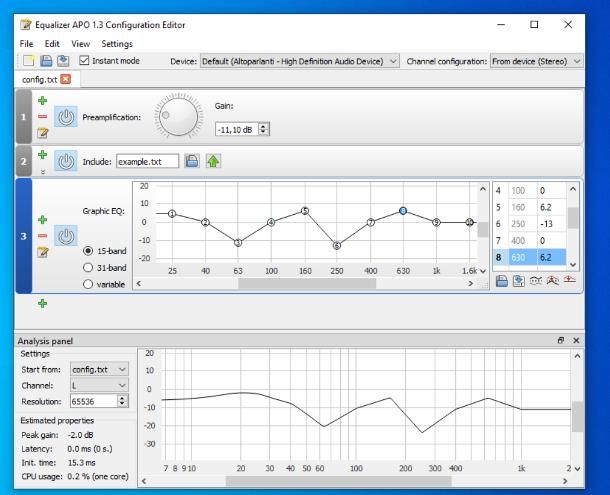The height and width of the screenshot is (495, 610).
Task: Select EQ point 8 at 630 Hz
Action: click(403, 211)
